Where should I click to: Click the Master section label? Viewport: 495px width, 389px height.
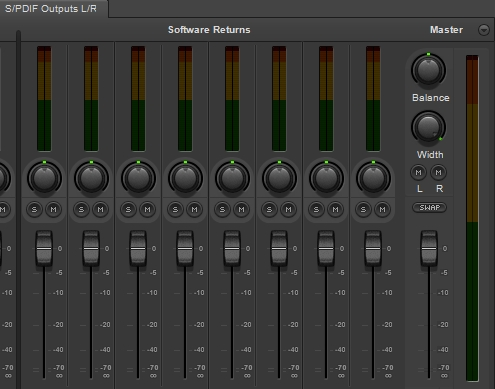click(446, 30)
